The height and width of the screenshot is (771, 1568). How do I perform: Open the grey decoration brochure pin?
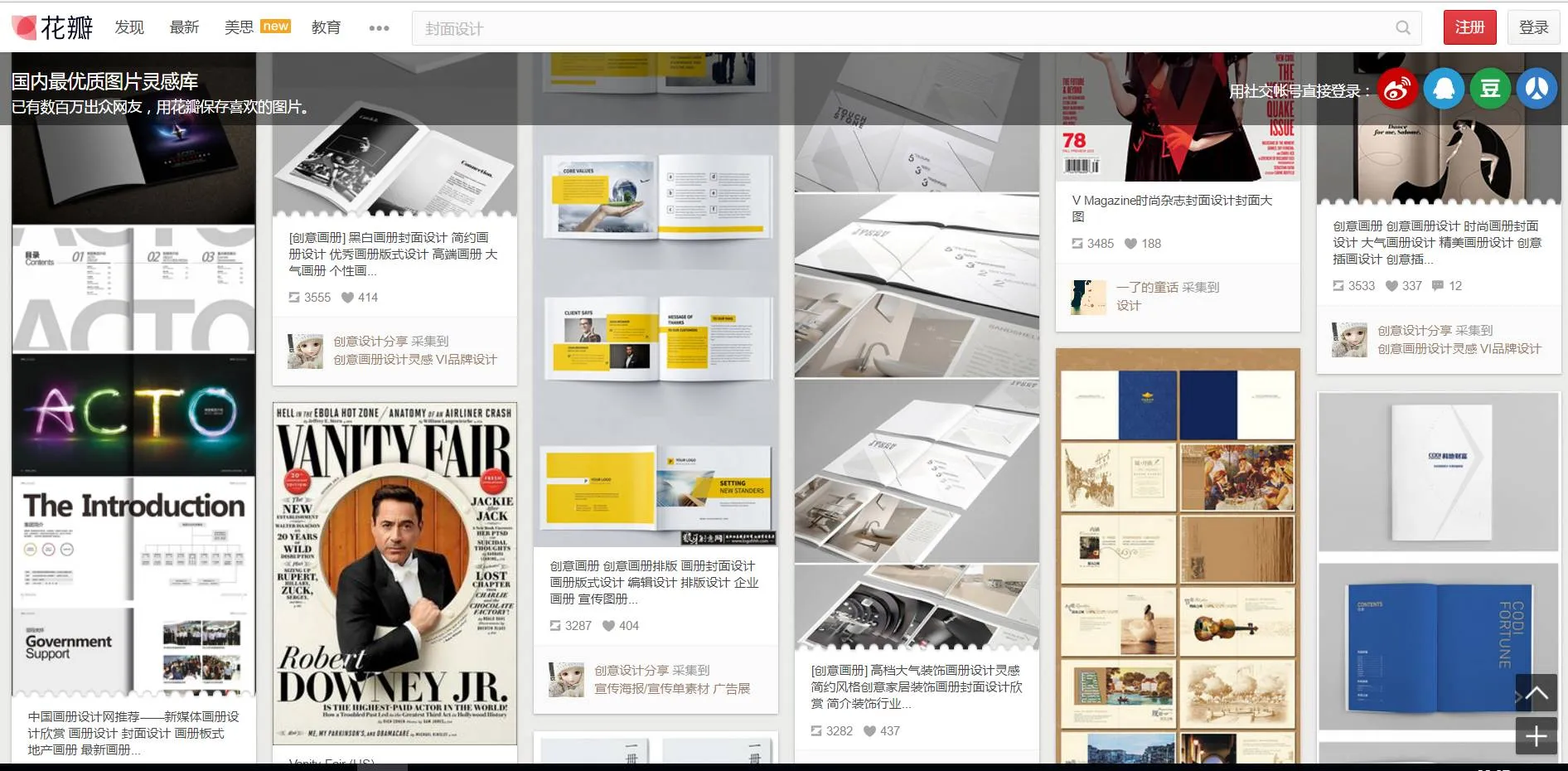coord(917,352)
